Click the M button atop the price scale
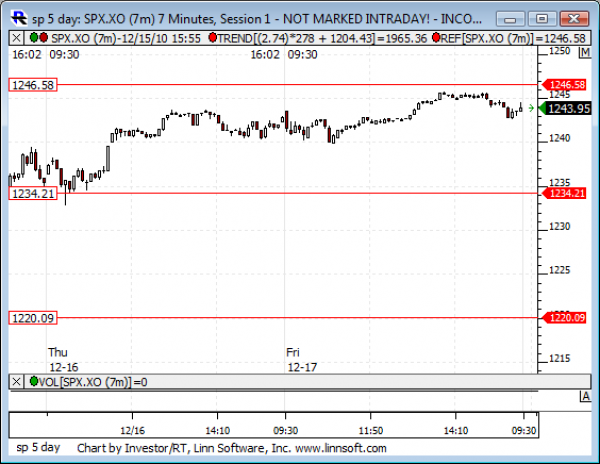Viewport: 600px width, 464px height. tap(585, 52)
